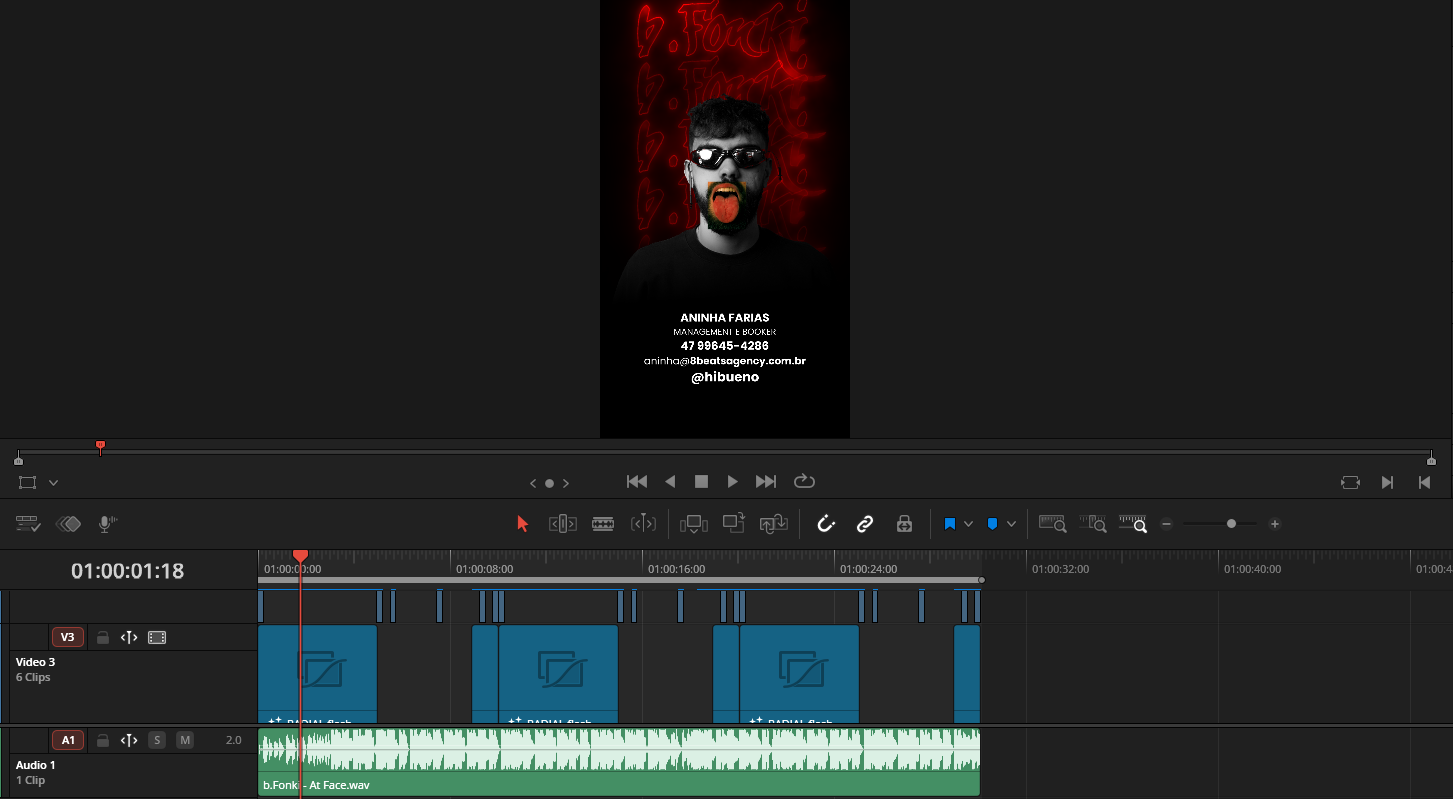Go to previous edit using skip-back icon
The image size is (1453, 799).
click(x=1424, y=482)
